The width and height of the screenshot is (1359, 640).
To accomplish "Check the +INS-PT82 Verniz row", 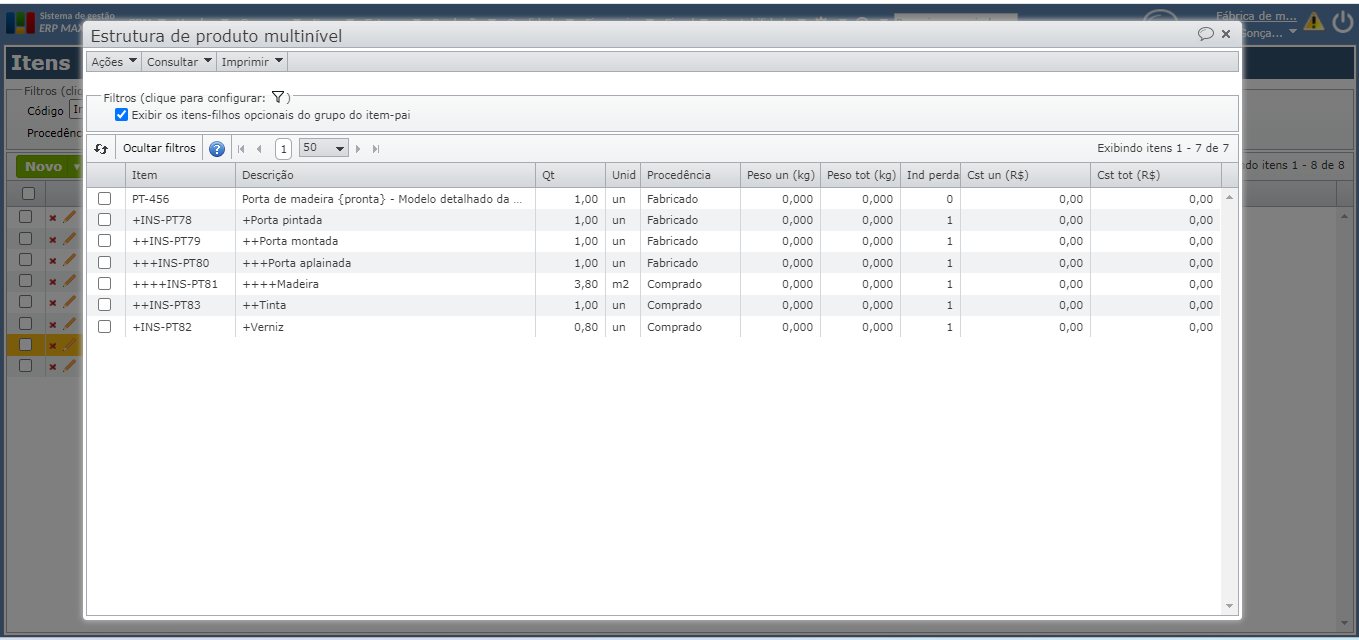I will click(x=105, y=327).
